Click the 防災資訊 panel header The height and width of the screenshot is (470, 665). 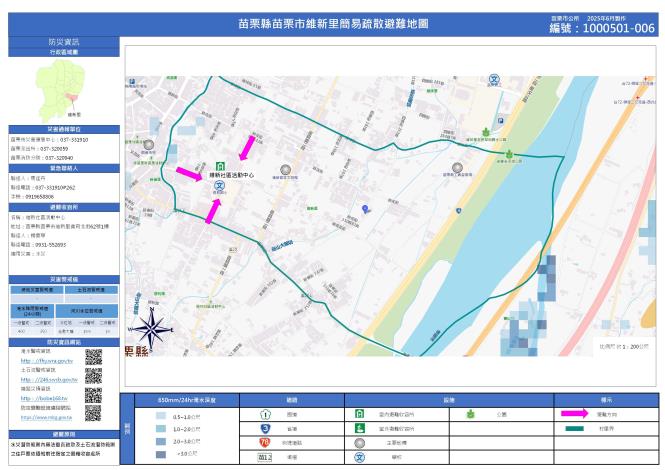point(62,42)
